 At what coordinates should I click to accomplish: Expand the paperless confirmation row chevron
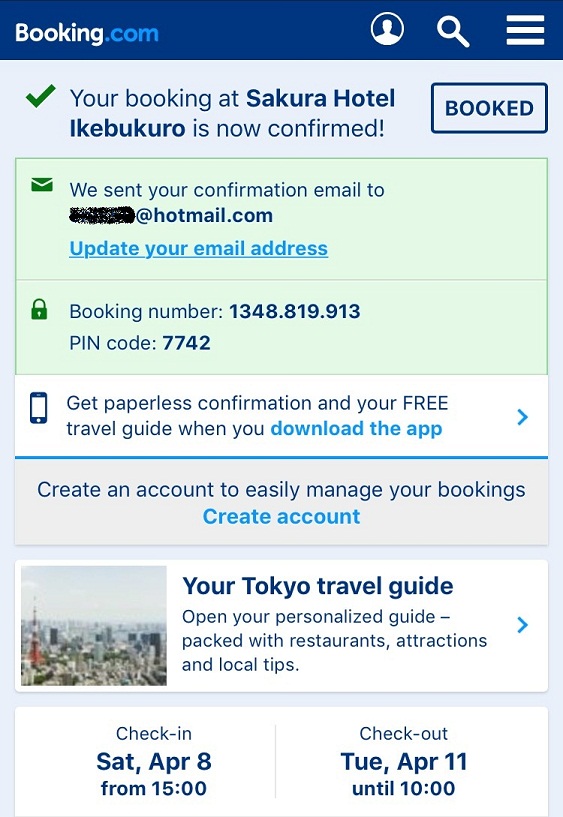click(522, 417)
